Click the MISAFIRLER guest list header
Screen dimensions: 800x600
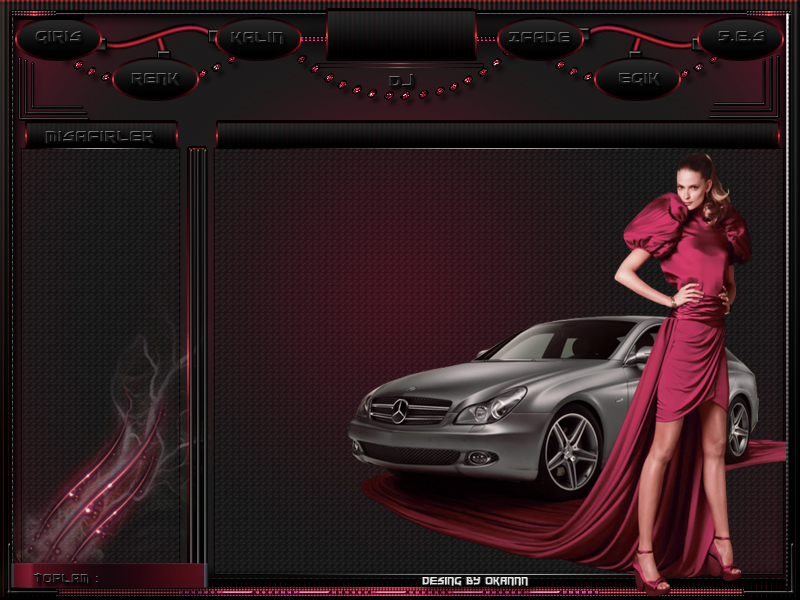tap(101, 136)
